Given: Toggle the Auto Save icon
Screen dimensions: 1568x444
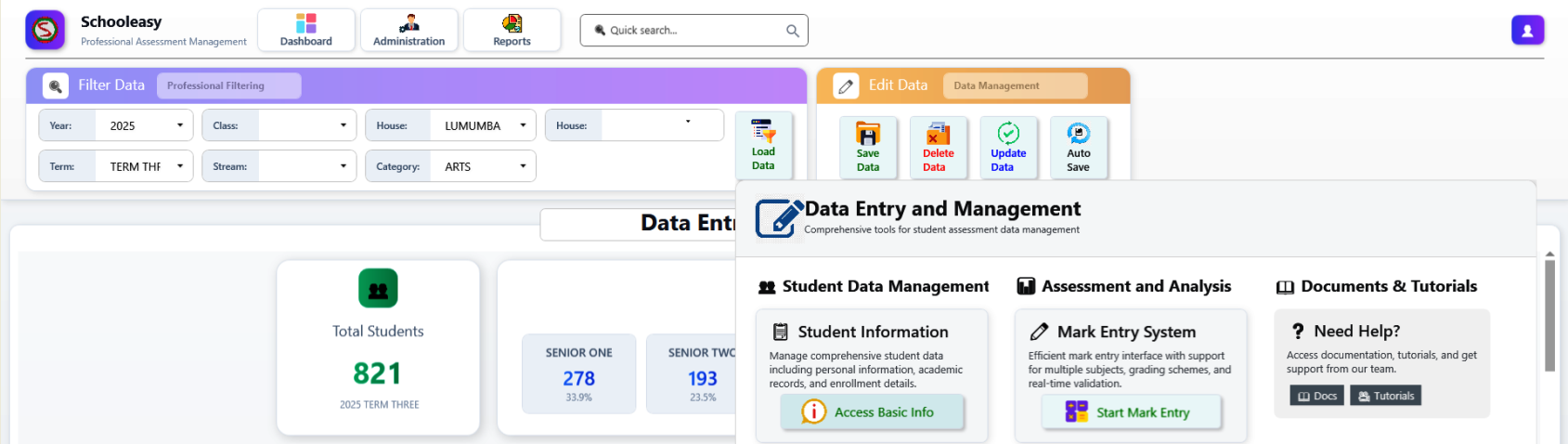Looking at the screenshot, I should [1078, 134].
